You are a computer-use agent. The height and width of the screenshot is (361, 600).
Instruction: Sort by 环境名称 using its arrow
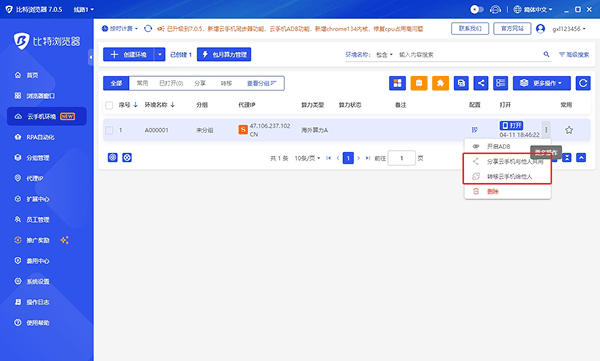point(173,105)
